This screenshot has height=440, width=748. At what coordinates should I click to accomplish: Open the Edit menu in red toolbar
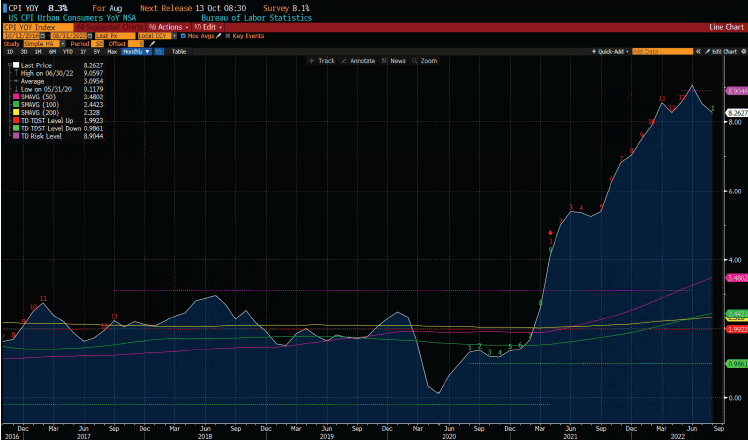click(x=205, y=26)
